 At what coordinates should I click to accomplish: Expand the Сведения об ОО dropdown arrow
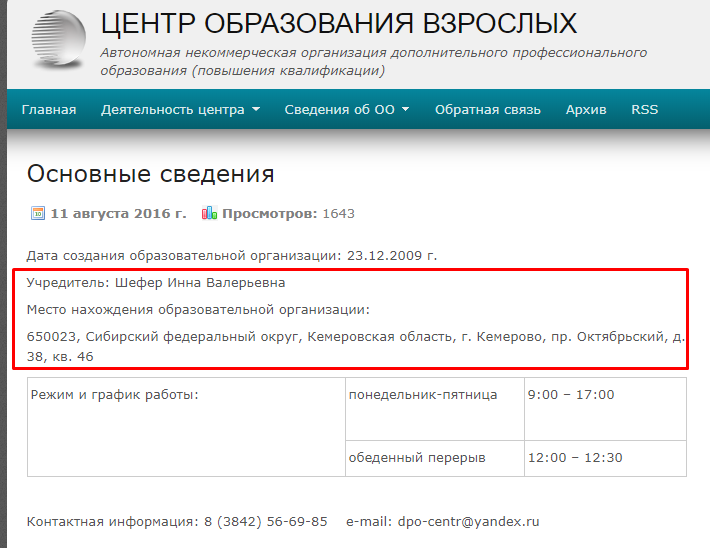click(x=406, y=110)
